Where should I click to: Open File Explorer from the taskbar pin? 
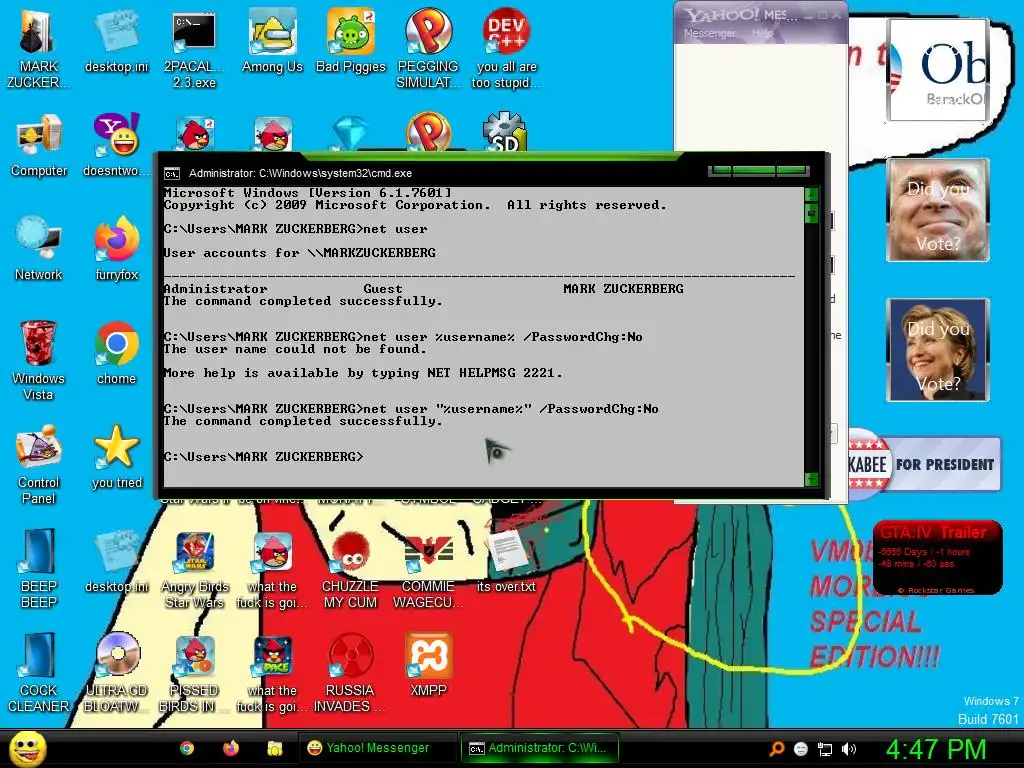pos(274,748)
